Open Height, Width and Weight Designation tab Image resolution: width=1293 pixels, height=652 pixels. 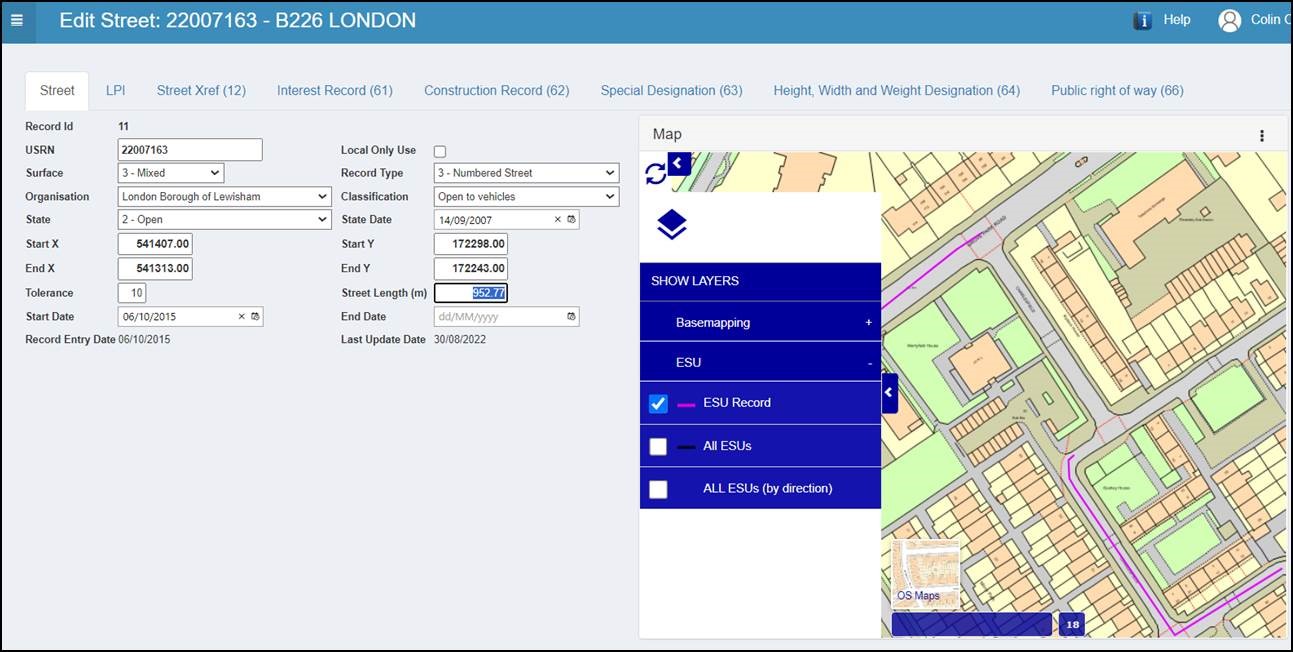[x=896, y=90]
